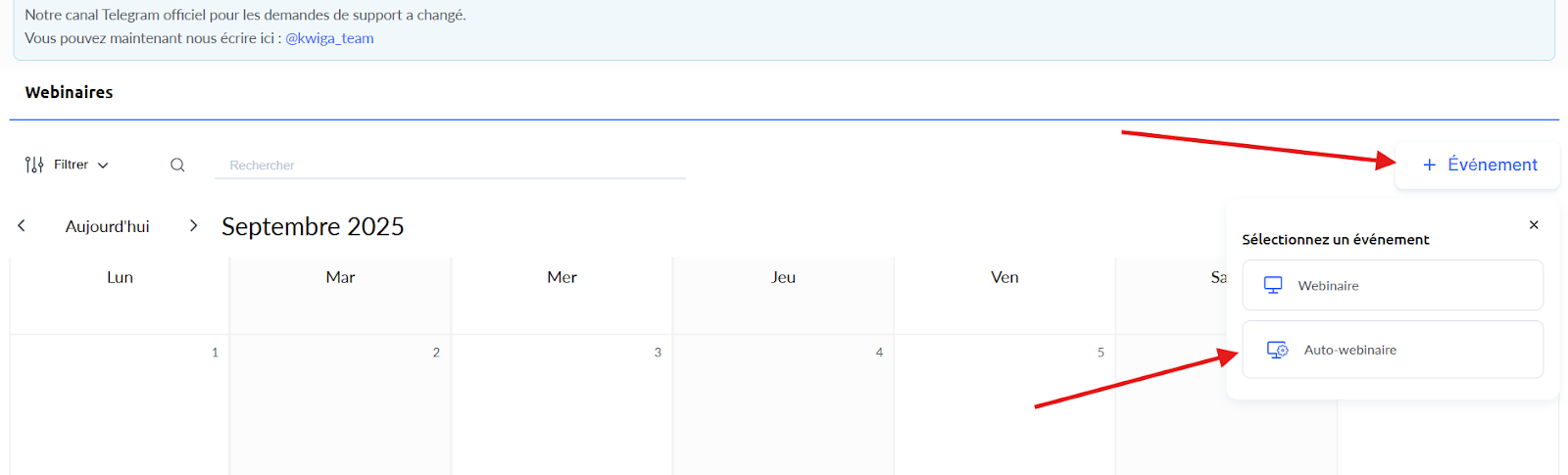Select September 3 calendar cell
1568x475 pixels.
point(562,402)
